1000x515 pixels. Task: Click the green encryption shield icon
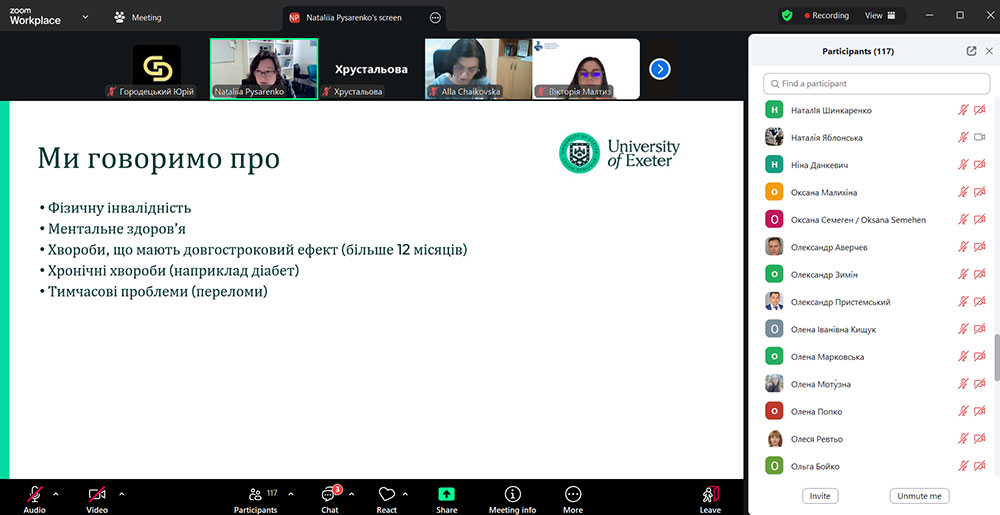click(787, 16)
